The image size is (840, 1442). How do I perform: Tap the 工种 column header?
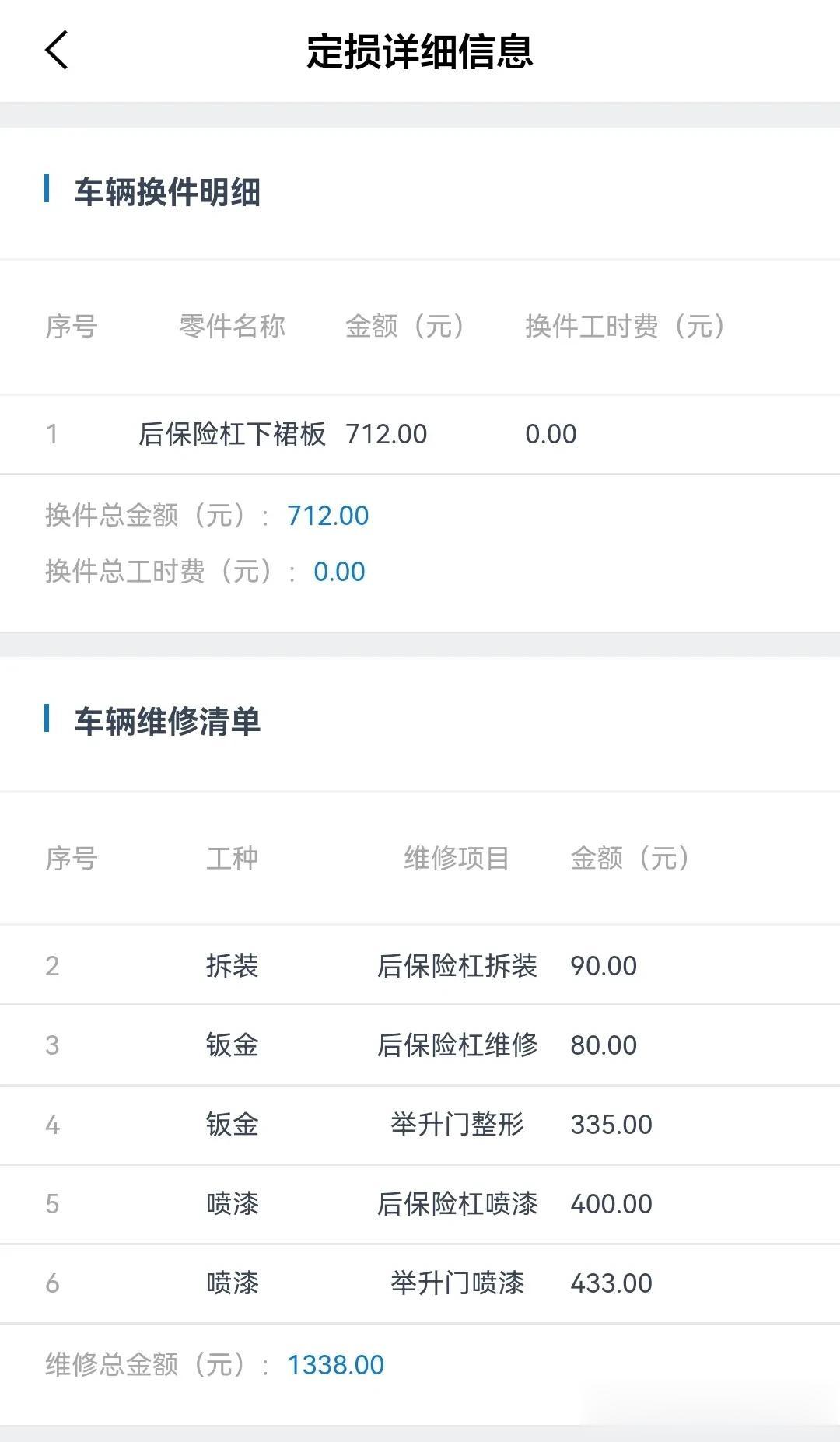(x=232, y=858)
